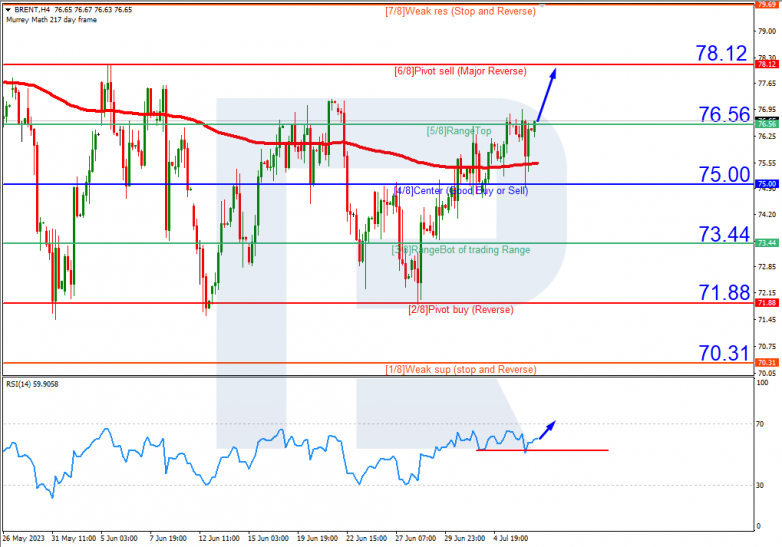Select the large 71.88 level value
Screen dimensions: 782x547
724,292
